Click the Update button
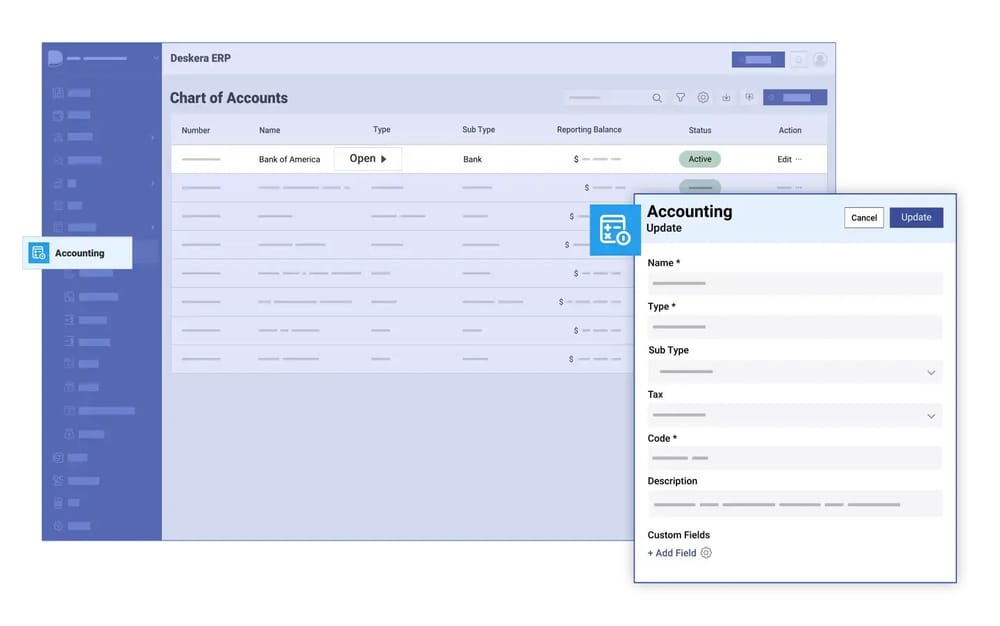The image size is (1000, 626). tap(916, 217)
